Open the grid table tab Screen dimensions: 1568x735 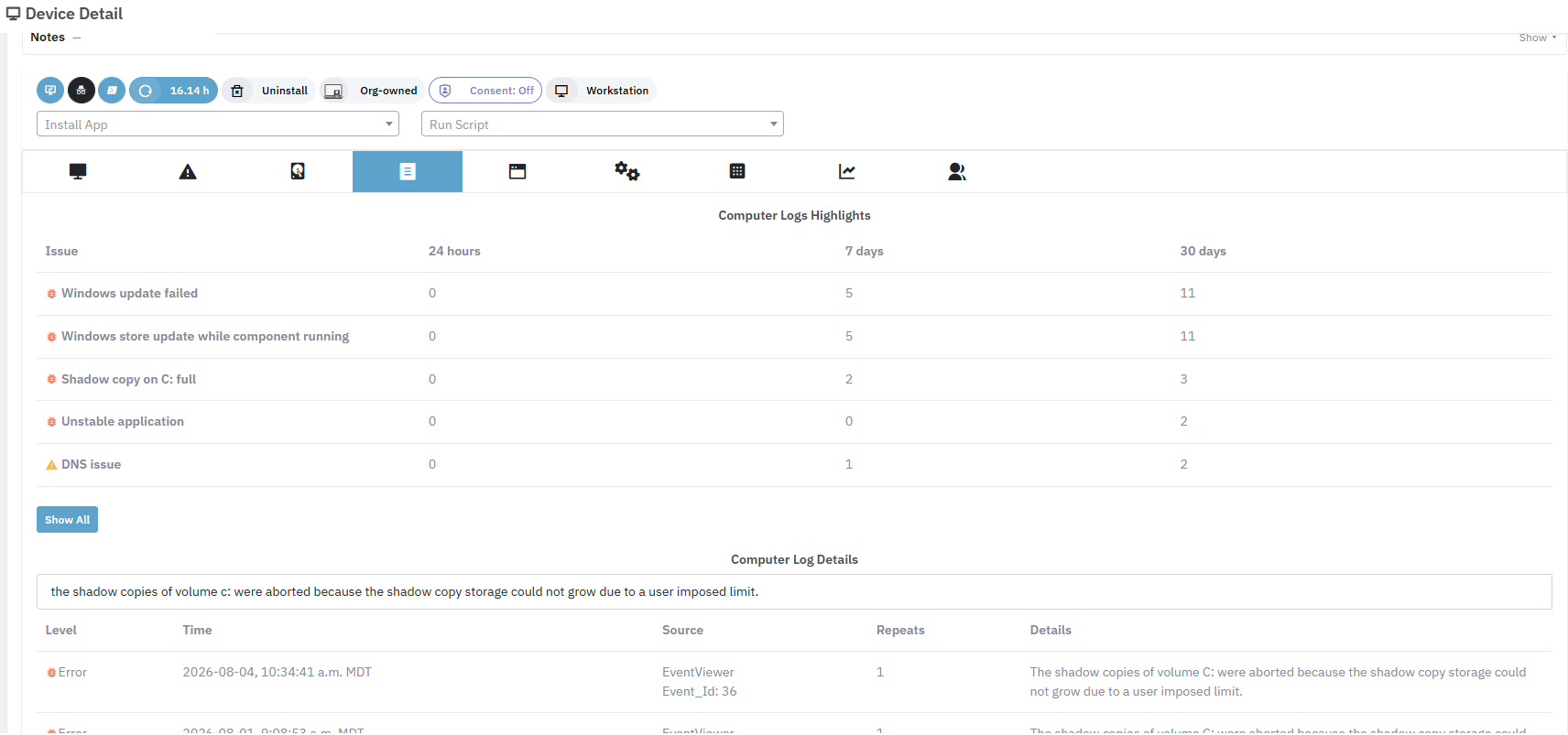coord(737,171)
